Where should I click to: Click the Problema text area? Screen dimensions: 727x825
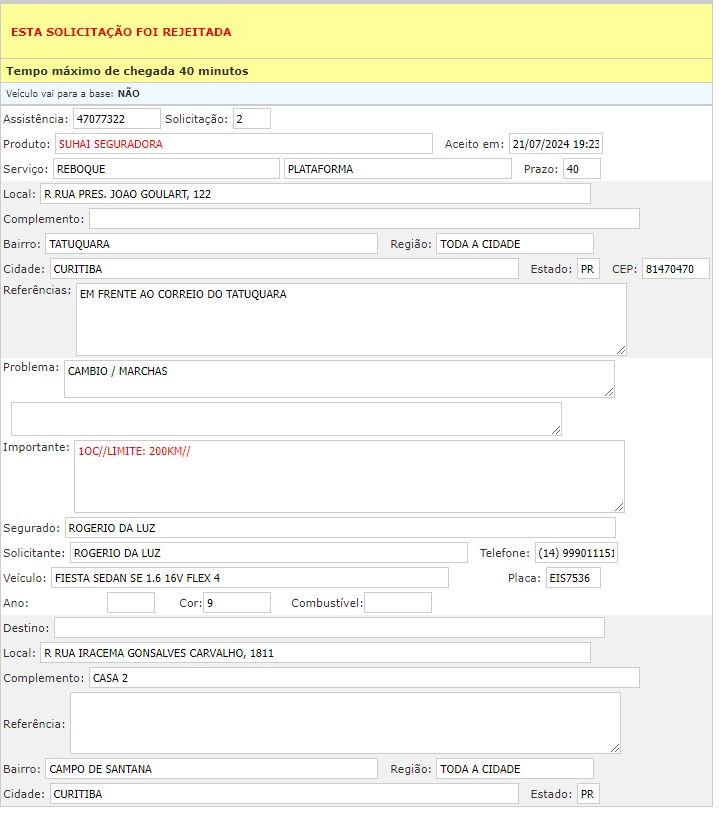point(339,379)
